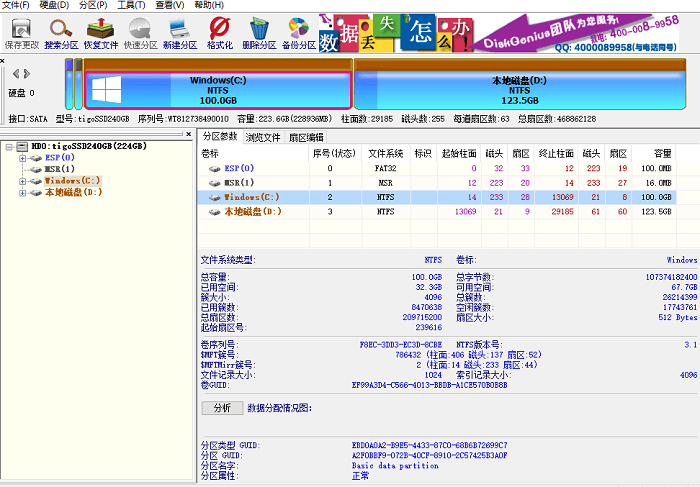Switch to the next disk arrow
This screenshot has height=487, width=700.
point(27,72)
